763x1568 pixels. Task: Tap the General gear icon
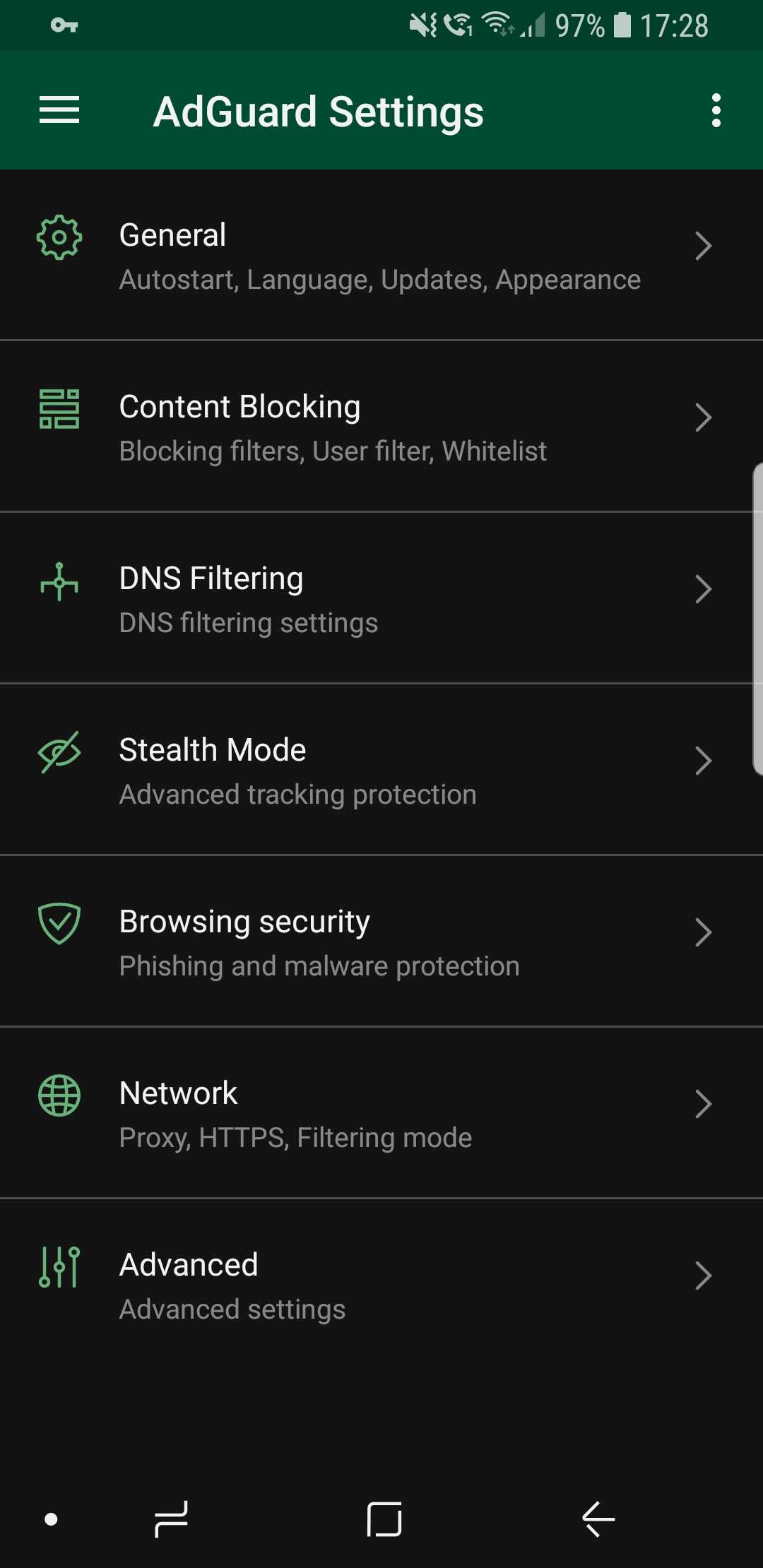(59, 237)
